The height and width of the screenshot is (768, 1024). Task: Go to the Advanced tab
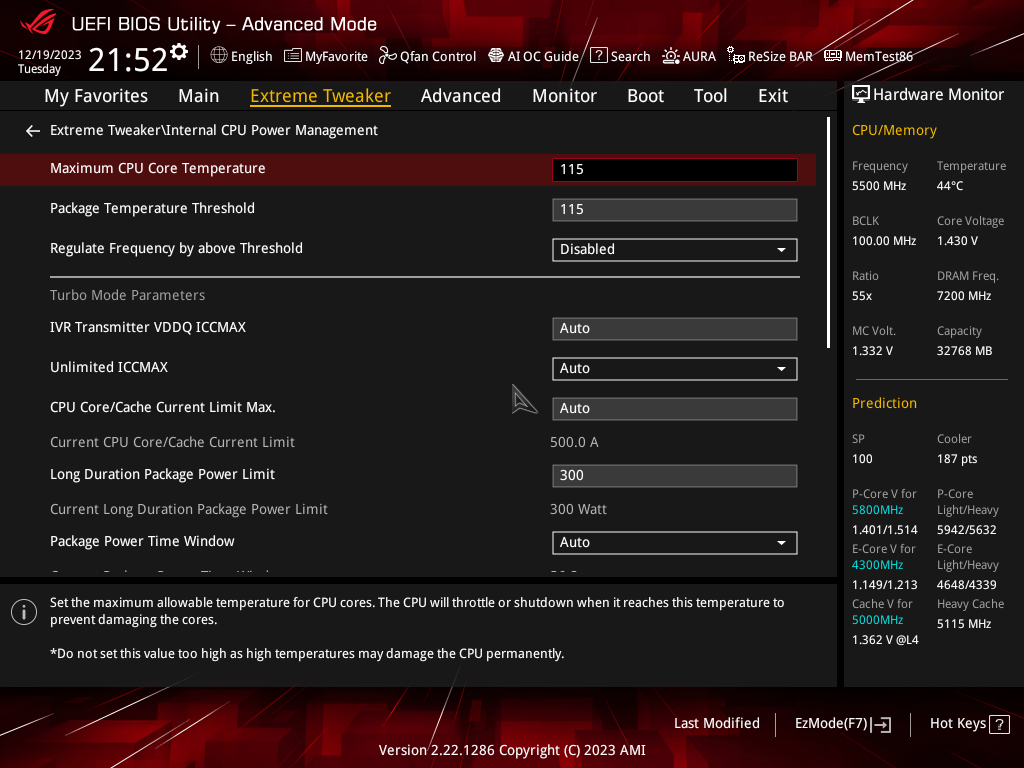click(461, 96)
